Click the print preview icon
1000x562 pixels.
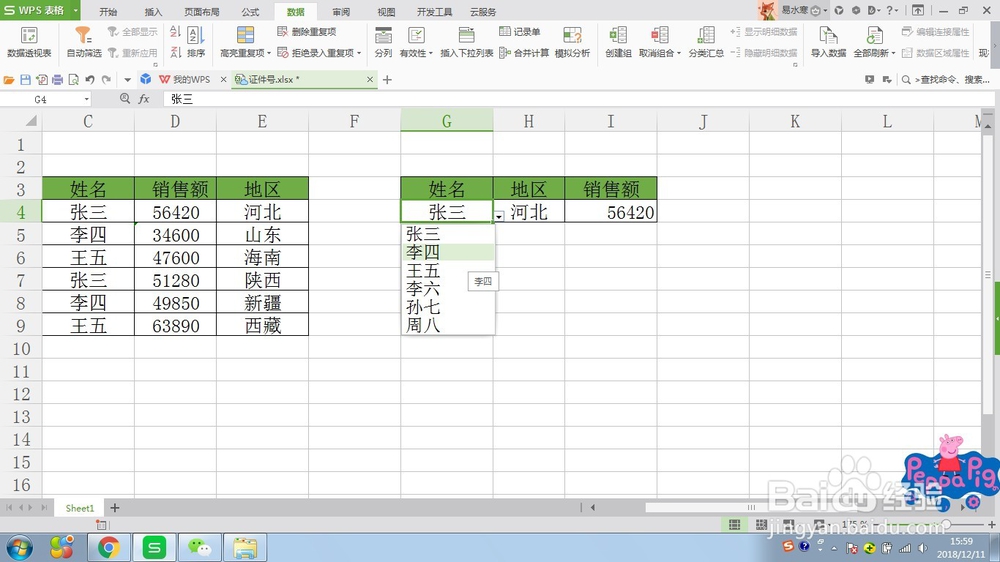(73, 80)
